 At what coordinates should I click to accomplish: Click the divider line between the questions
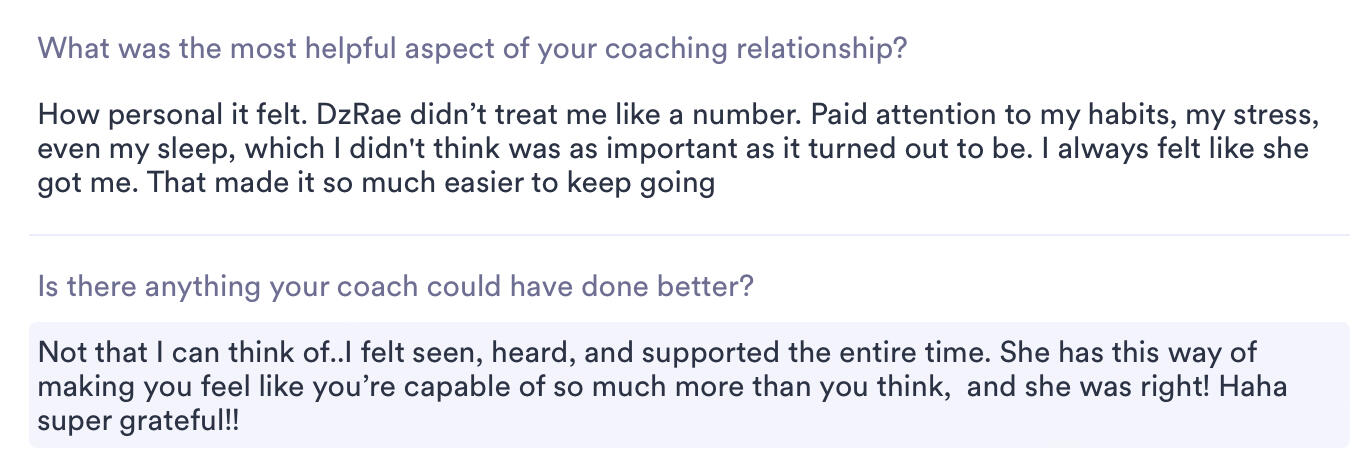[x=689, y=235]
